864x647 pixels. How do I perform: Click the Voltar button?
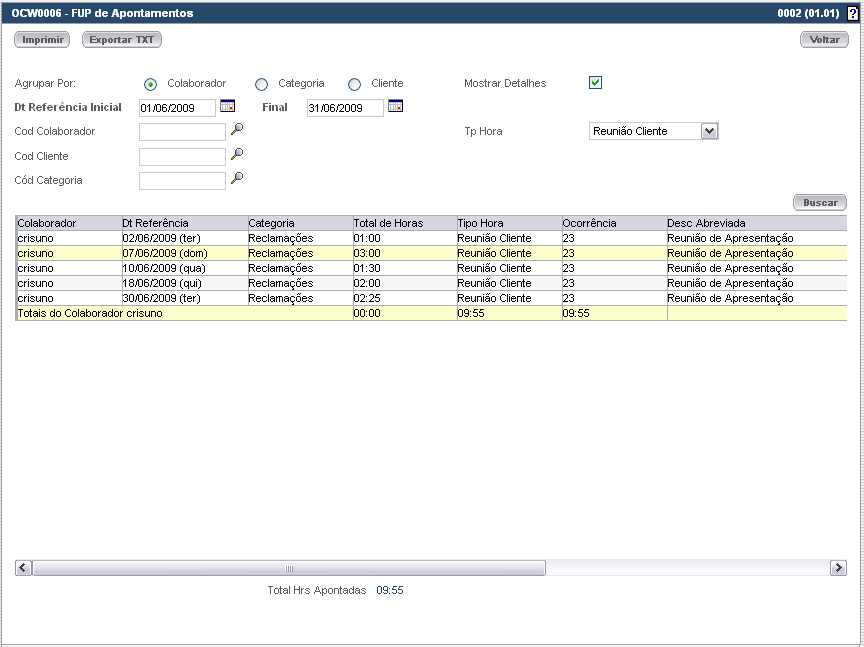point(824,40)
